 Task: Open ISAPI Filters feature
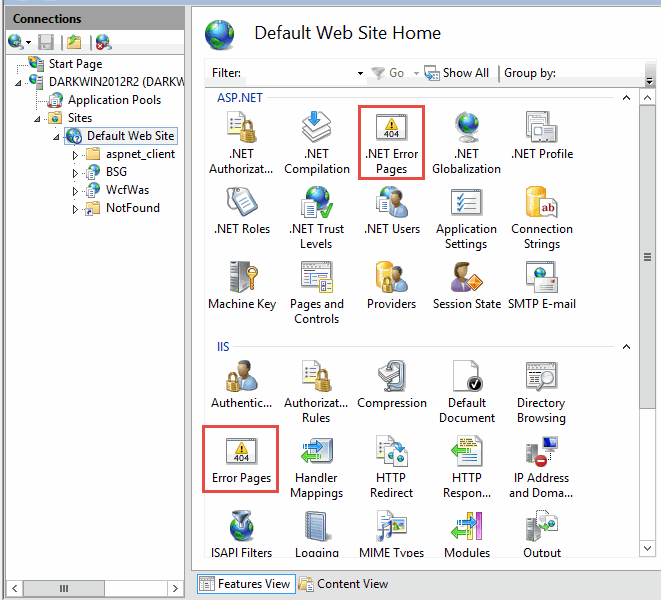(242, 534)
